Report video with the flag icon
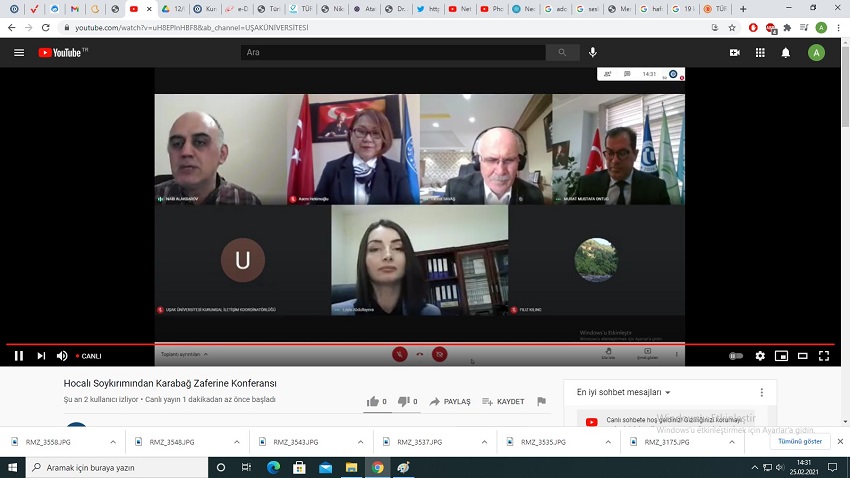This screenshot has width=850, height=478. coord(541,401)
